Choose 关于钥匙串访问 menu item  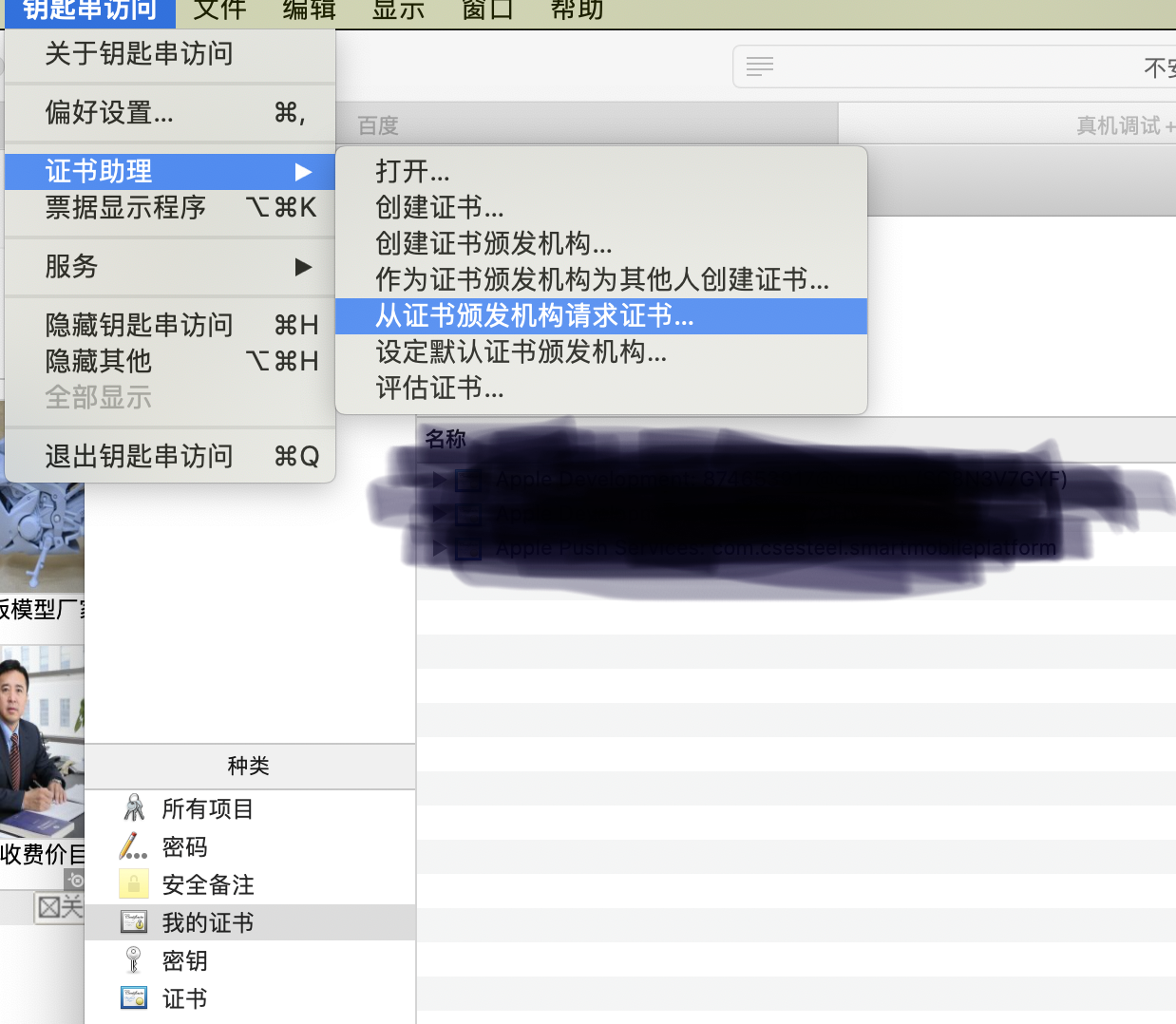pyautogui.click(x=170, y=54)
